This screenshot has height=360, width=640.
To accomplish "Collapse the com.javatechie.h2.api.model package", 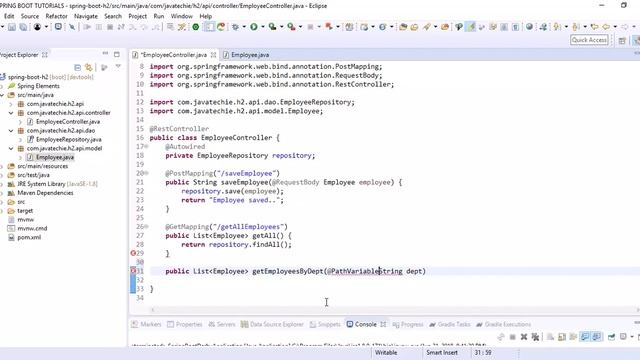I will point(11,149).
